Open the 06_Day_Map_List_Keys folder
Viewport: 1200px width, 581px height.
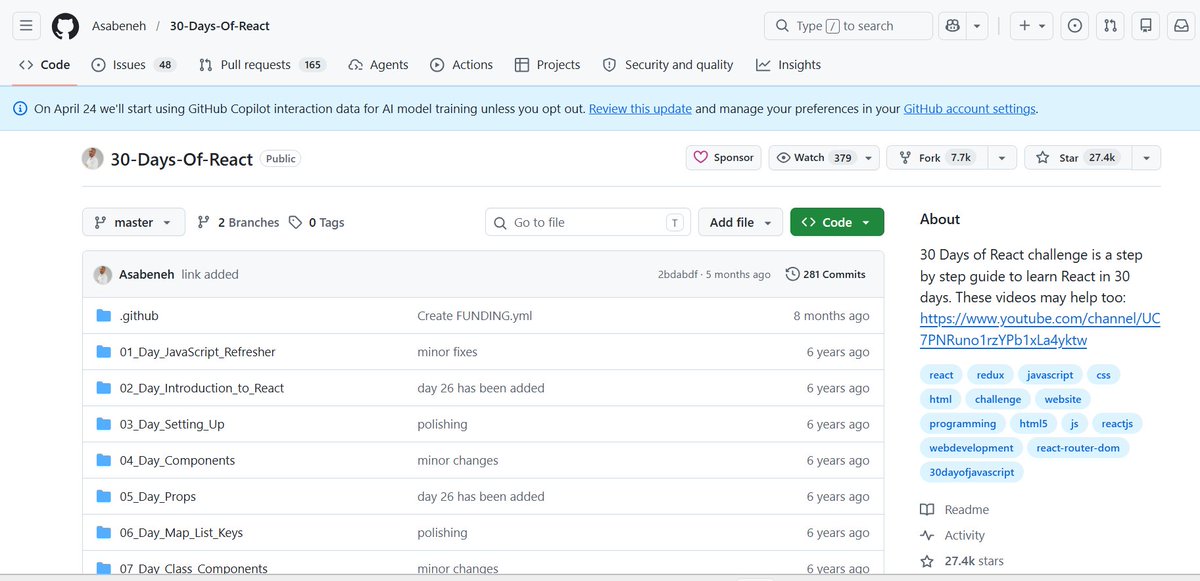coord(181,532)
